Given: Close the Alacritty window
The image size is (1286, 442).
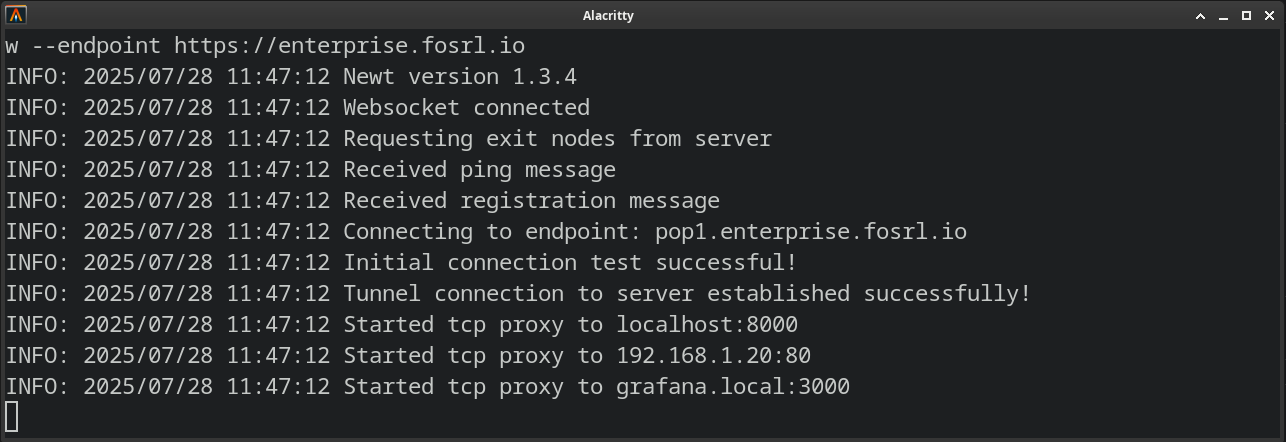Looking at the screenshot, I should (1268, 16).
